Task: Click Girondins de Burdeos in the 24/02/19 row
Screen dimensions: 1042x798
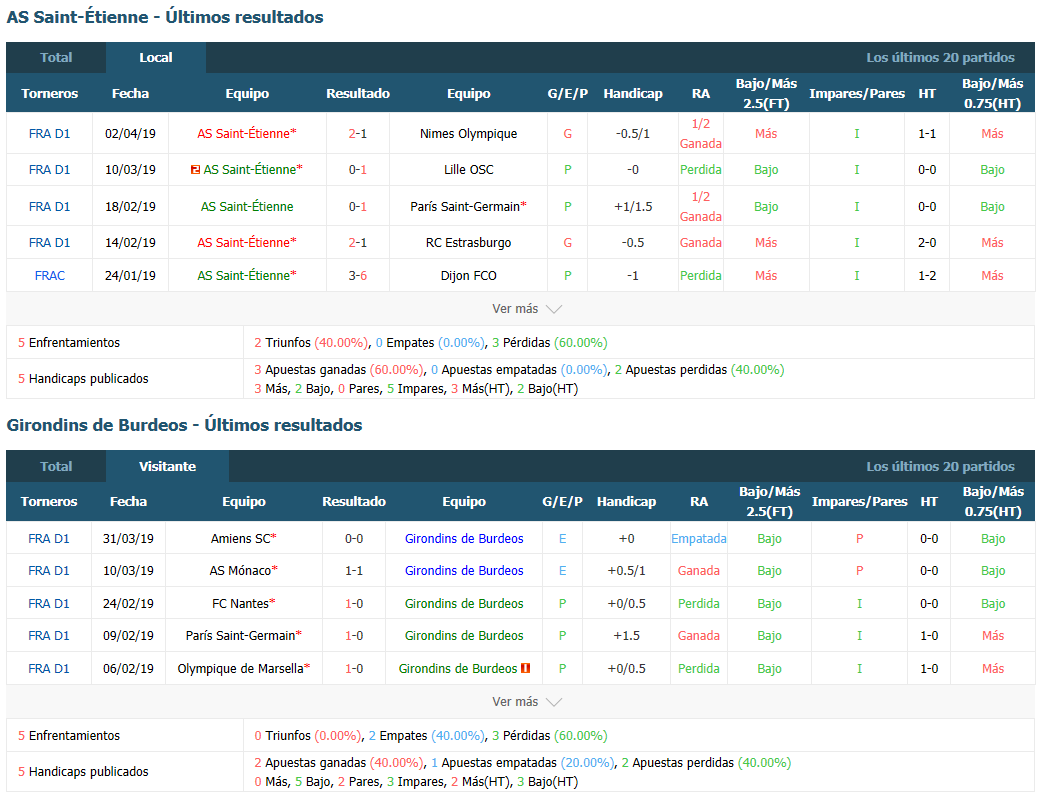Action: click(x=464, y=604)
